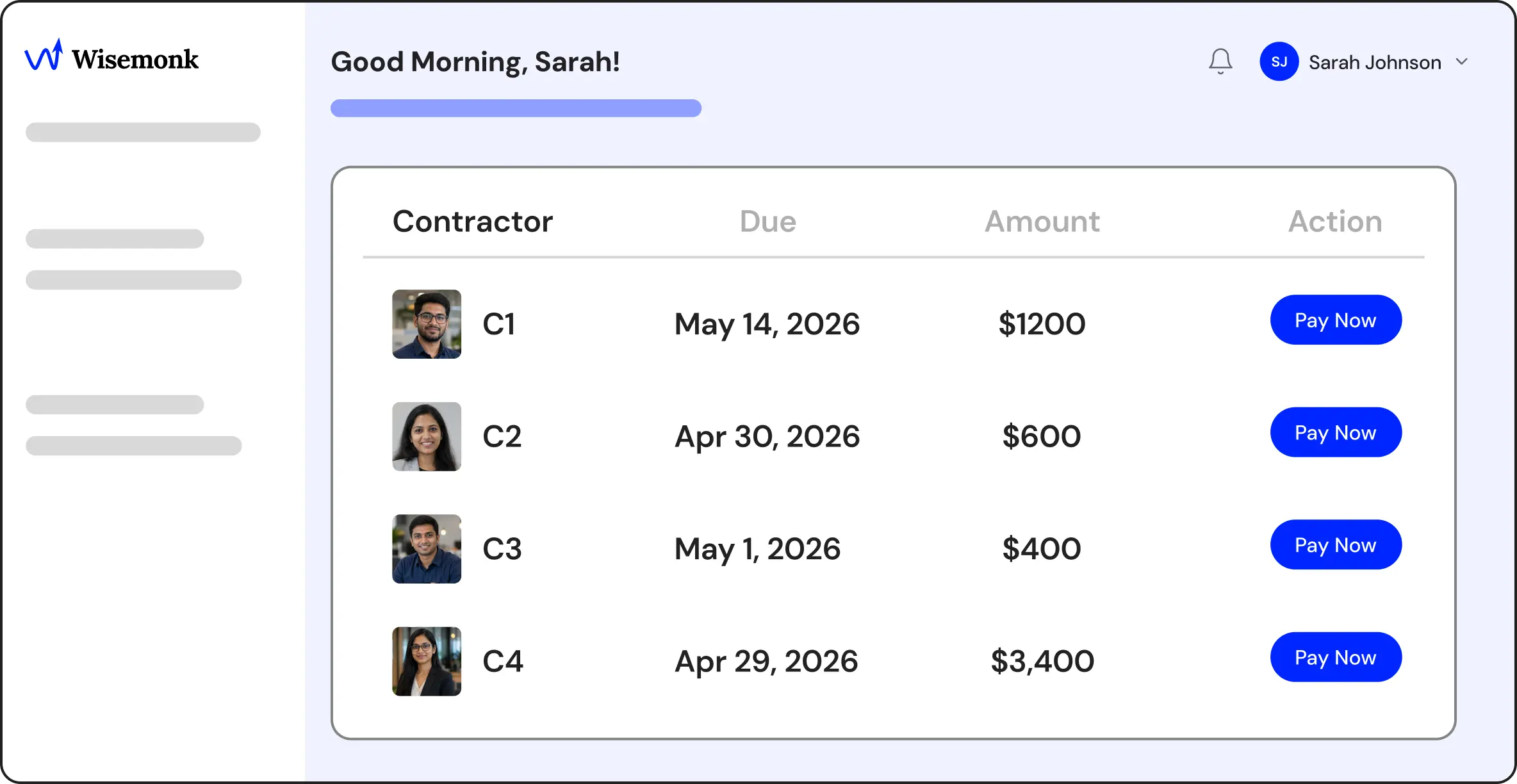
Task: Expand the Sarah Johnson account dropdown arrow
Action: click(1462, 61)
